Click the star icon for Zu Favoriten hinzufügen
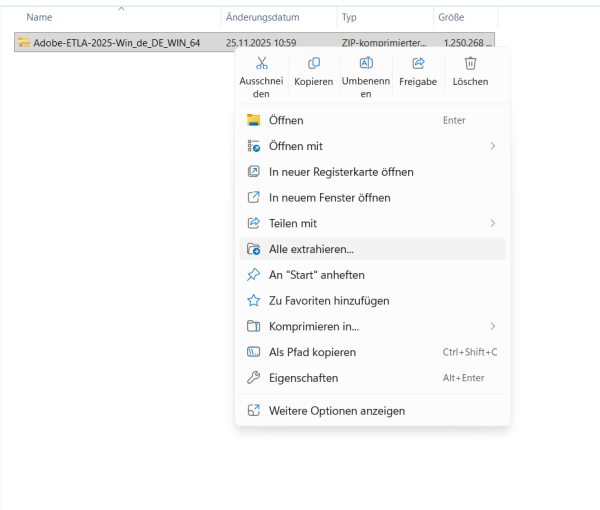 [253, 301]
